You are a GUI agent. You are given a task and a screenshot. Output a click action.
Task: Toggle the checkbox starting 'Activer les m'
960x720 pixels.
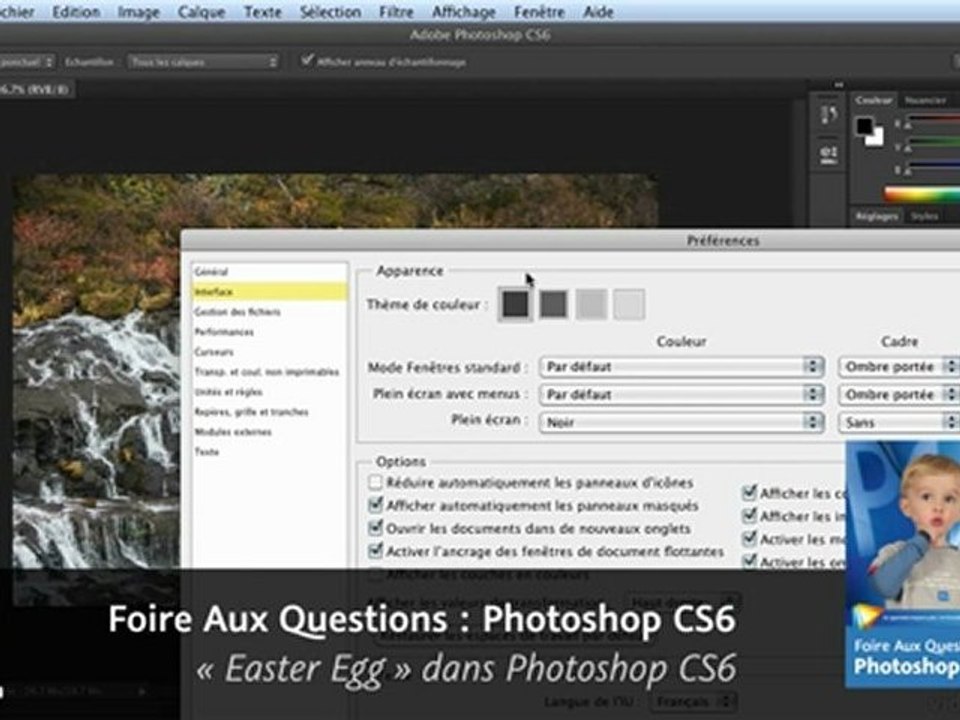(749, 538)
